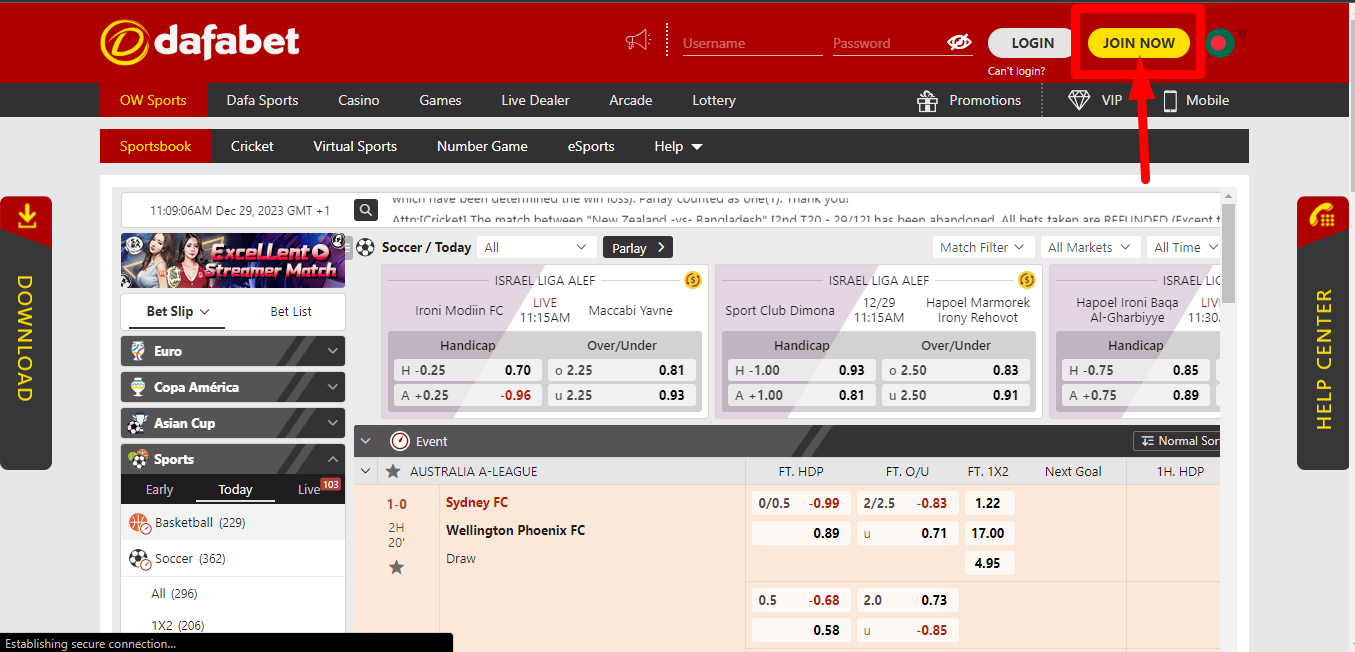Click the Dafabet logo
The height and width of the screenshot is (652, 1355).
200,42
